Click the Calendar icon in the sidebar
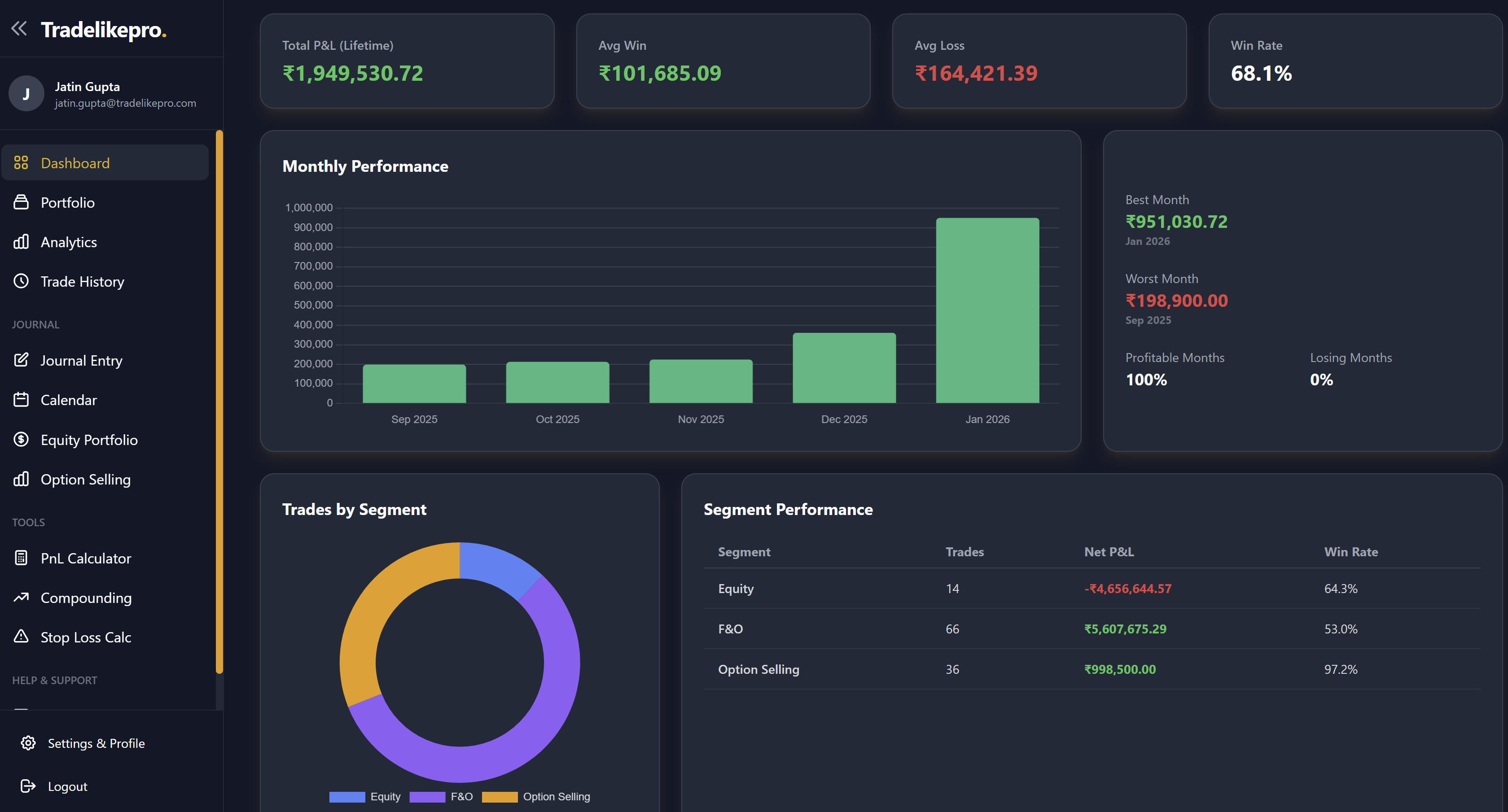The height and width of the screenshot is (812, 1508). click(21, 400)
